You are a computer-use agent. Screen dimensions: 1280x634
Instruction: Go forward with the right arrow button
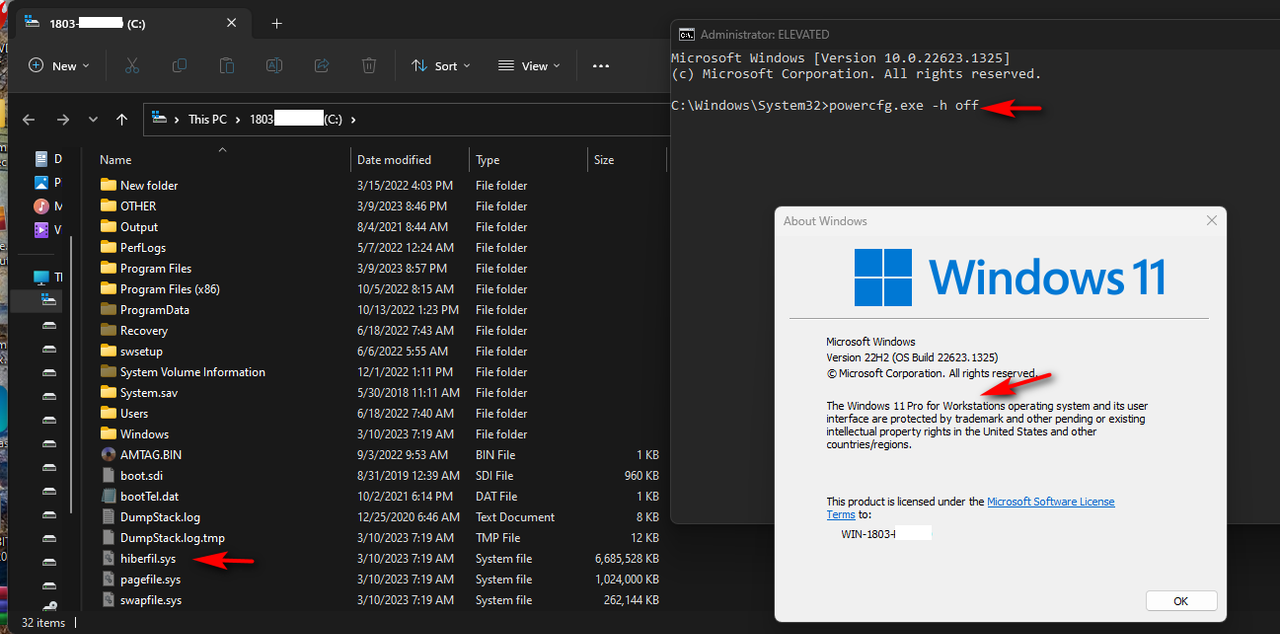(x=63, y=119)
